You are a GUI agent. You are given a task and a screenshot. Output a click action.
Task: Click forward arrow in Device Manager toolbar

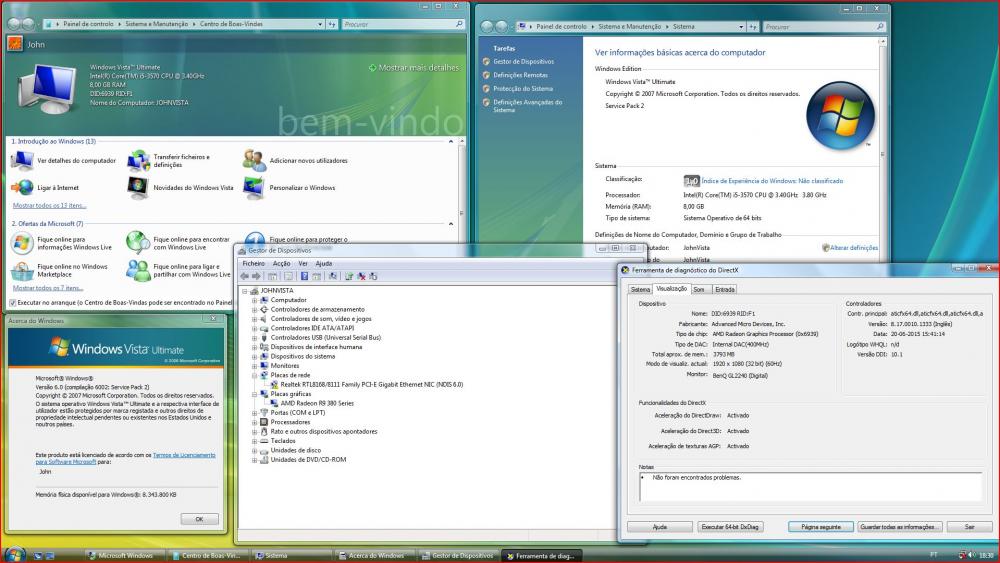pos(256,276)
